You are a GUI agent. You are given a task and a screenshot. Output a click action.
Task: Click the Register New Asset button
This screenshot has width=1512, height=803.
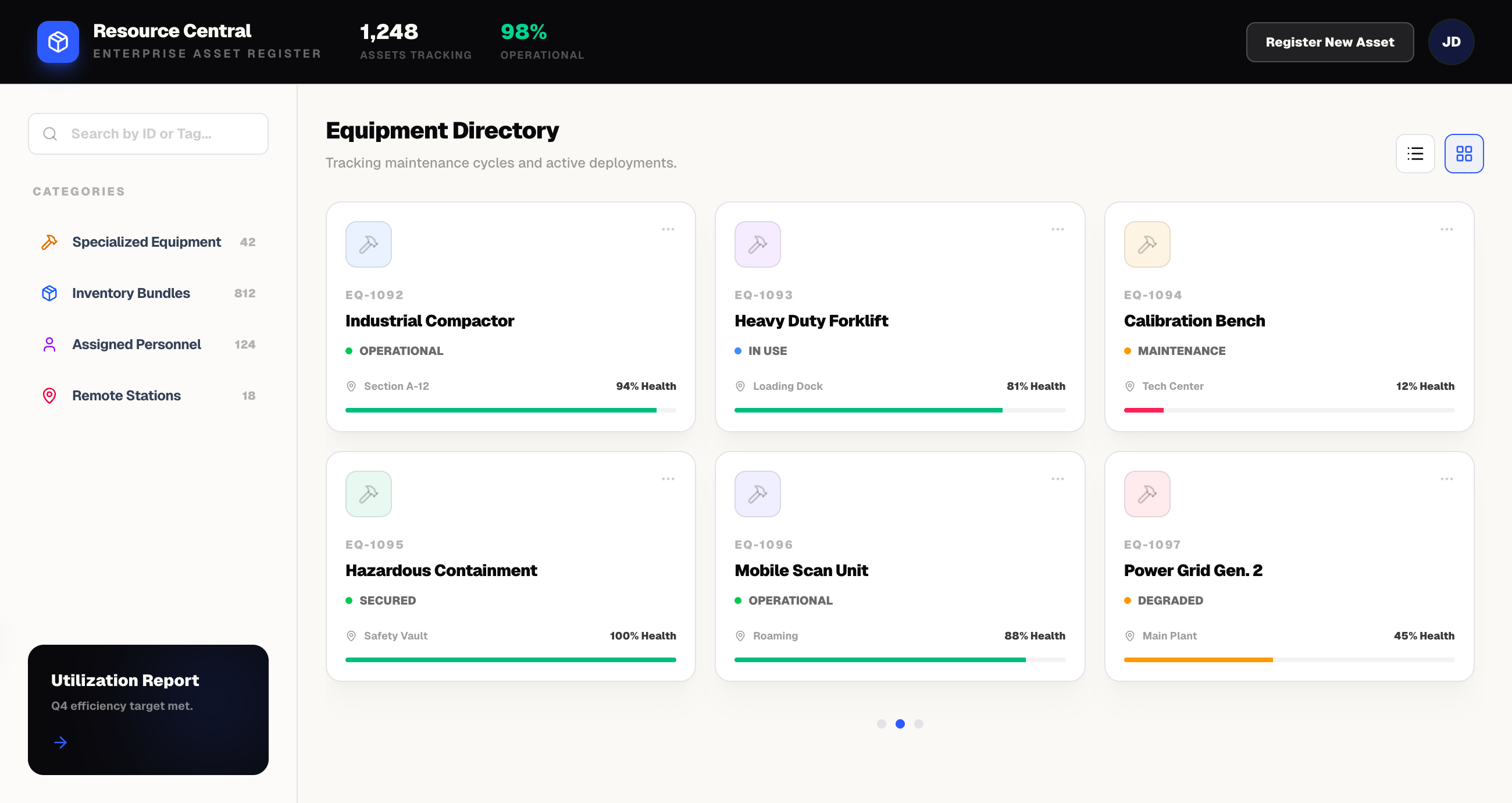[x=1329, y=42]
